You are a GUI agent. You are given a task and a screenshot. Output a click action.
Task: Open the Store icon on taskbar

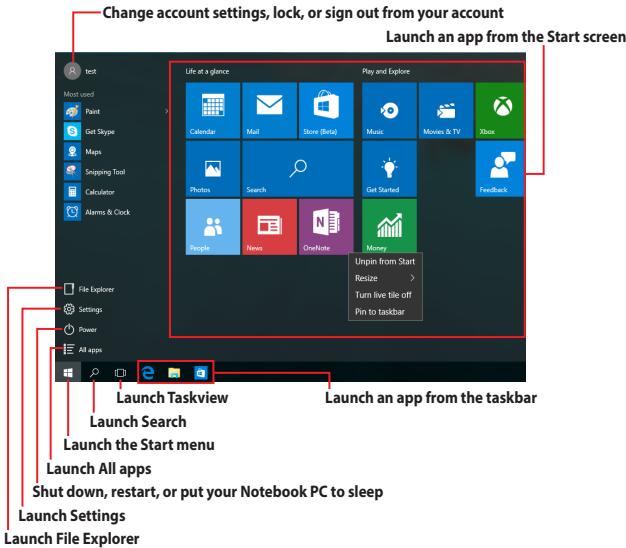tap(200, 372)
